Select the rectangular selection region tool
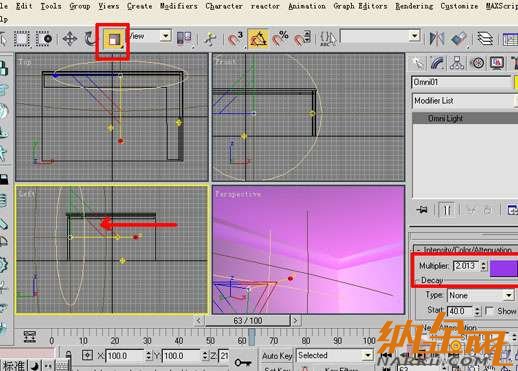This screenshot has height=371, width=518. pyautogui.click(x=22, y=39)
